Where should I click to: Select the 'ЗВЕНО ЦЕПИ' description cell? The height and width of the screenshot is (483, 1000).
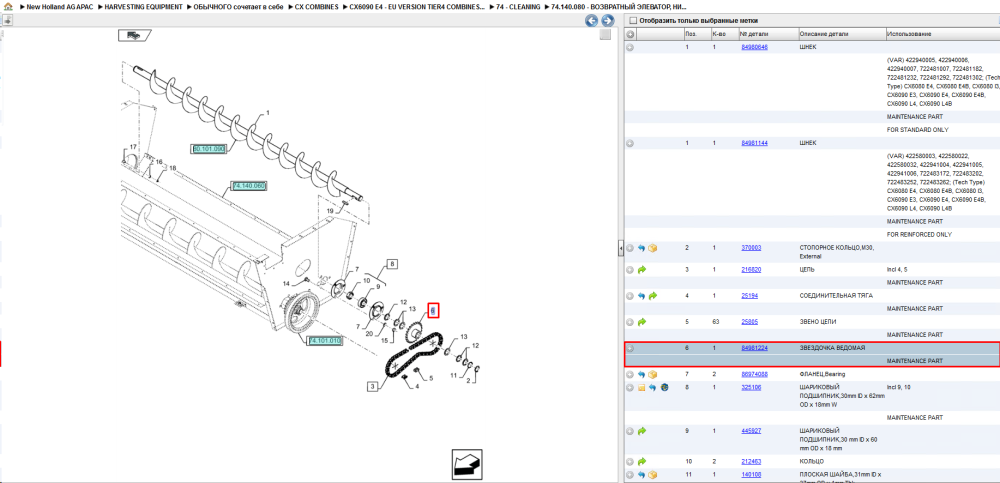[816, 322]
